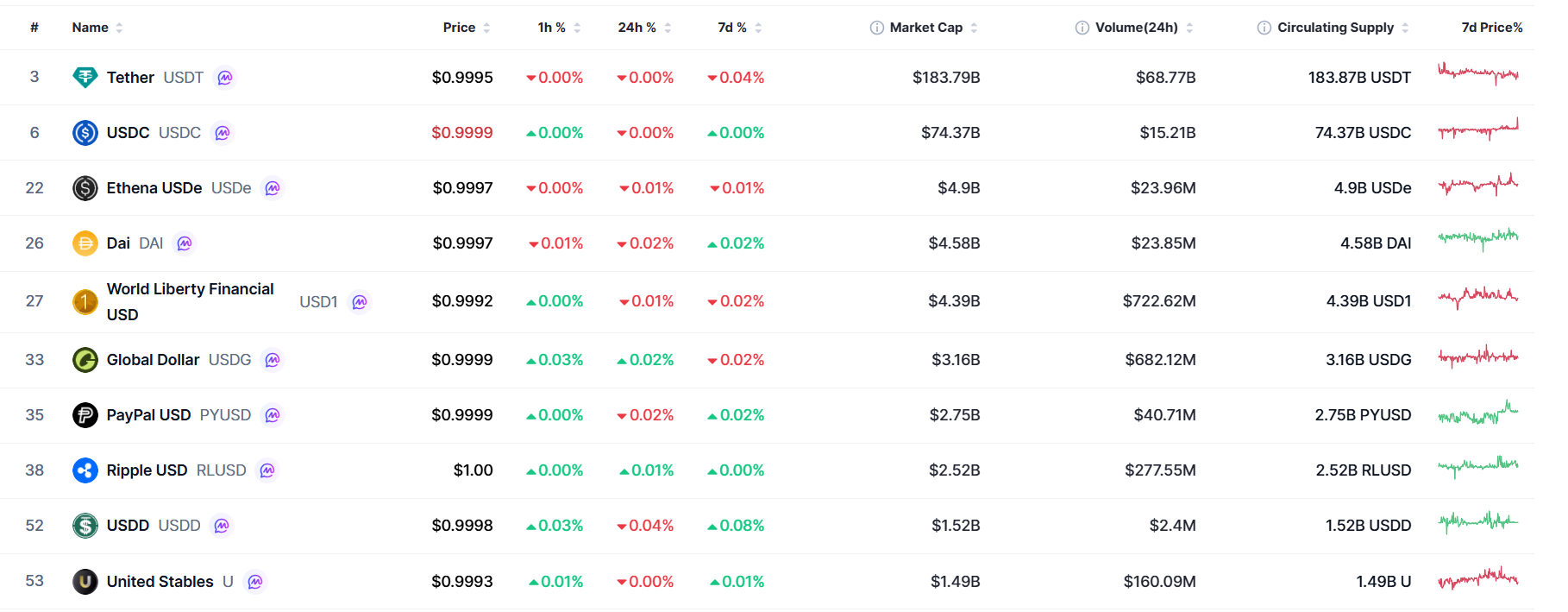Image resolution: width=1568 pixels, height=612 pixels.
Task: Click PayPal USD supply 2.75B PYUSD
Action: [x=1364, y=415]
